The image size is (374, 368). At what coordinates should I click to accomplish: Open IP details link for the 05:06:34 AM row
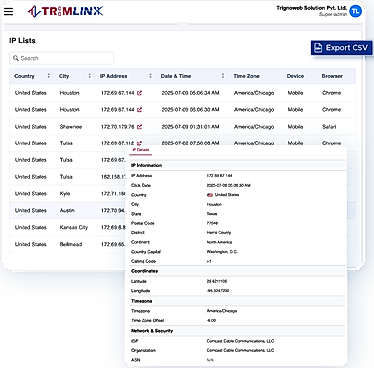(x=139, y=93)
